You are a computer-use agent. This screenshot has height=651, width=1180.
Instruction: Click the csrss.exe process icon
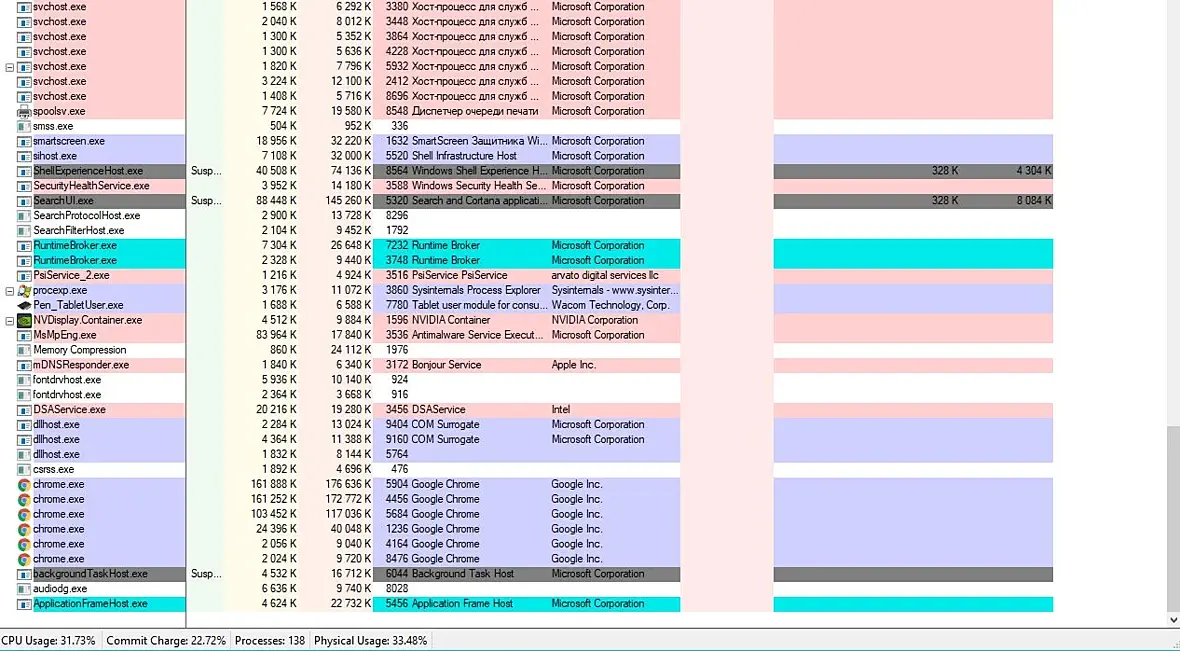pyautogui.click(x=24, y=470)
